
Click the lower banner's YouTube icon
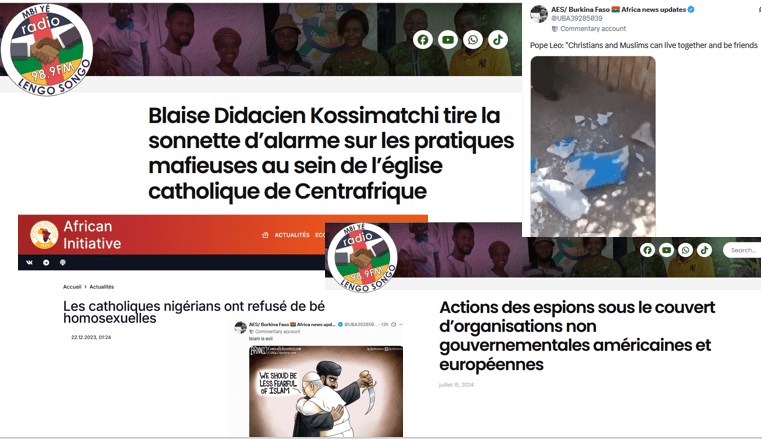[666, 250]
